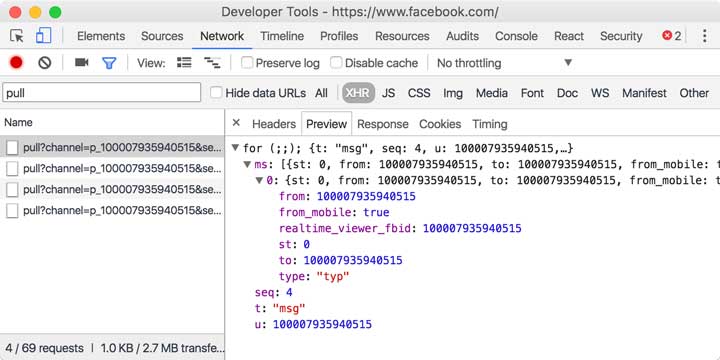
Task: Show the Cookies tab
Action: [x=440, y=124]
